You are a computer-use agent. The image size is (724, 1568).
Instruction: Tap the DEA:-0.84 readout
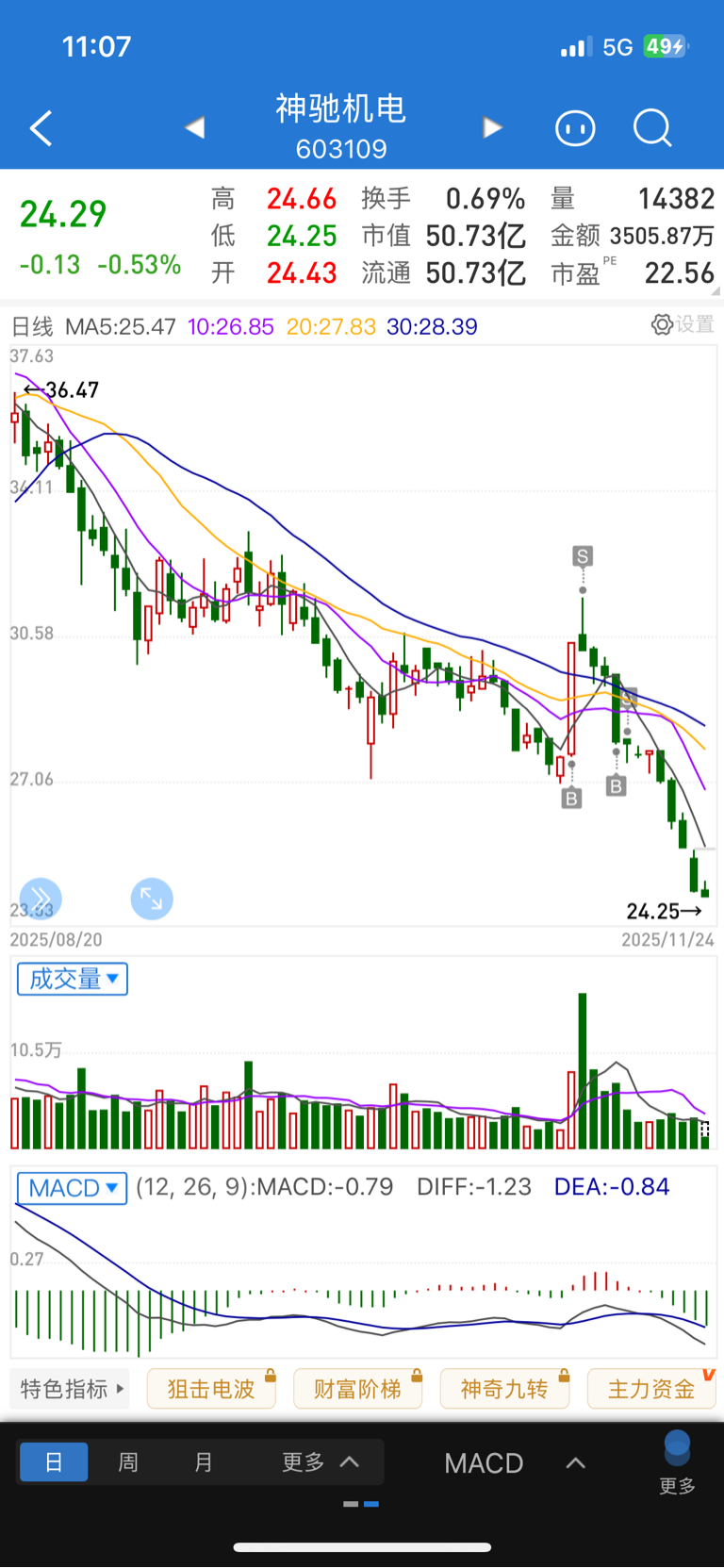(612, 1187)
